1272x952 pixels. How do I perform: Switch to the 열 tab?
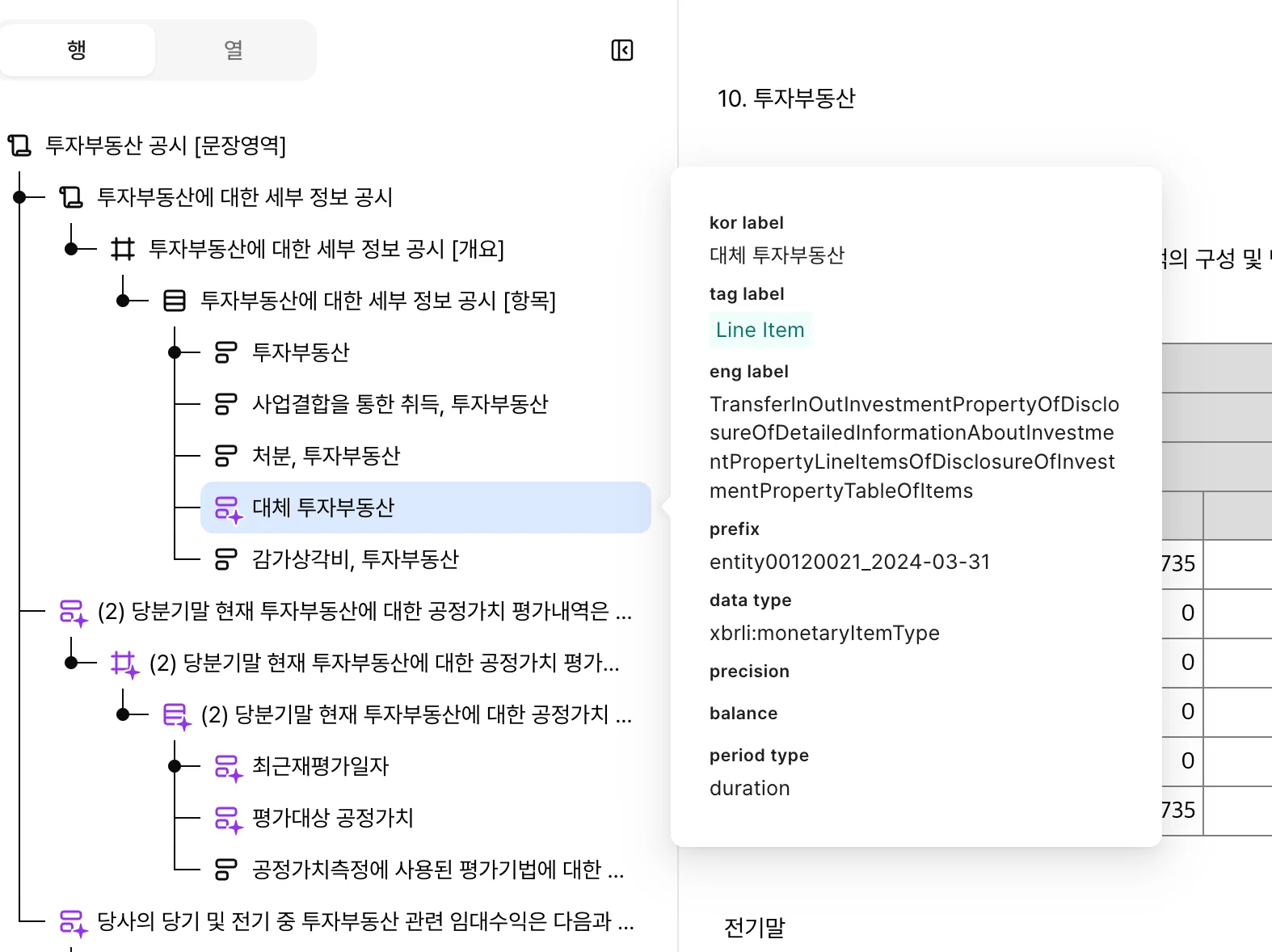pos(234,50)
